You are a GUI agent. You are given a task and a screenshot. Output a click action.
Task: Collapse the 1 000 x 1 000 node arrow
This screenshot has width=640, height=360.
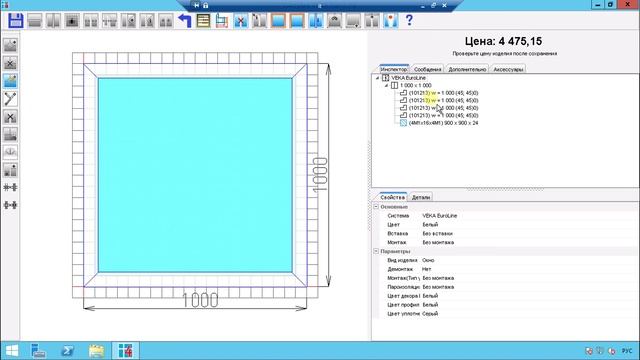386,86
